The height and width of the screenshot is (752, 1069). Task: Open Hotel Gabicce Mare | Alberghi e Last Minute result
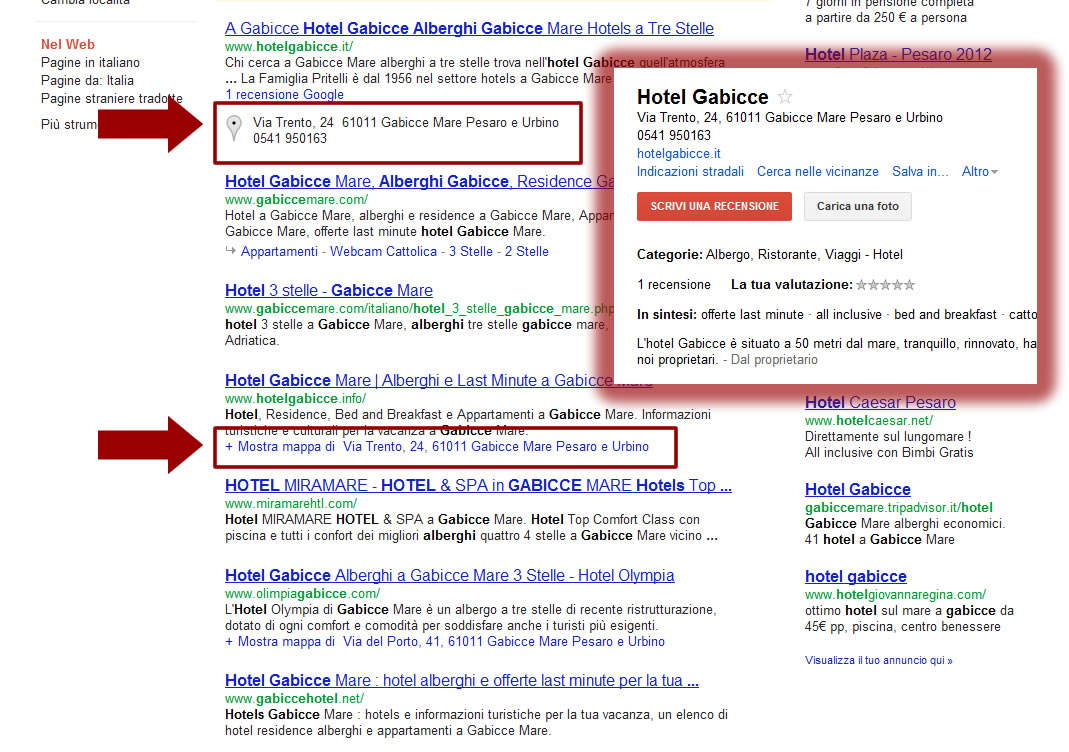[419, 380]
